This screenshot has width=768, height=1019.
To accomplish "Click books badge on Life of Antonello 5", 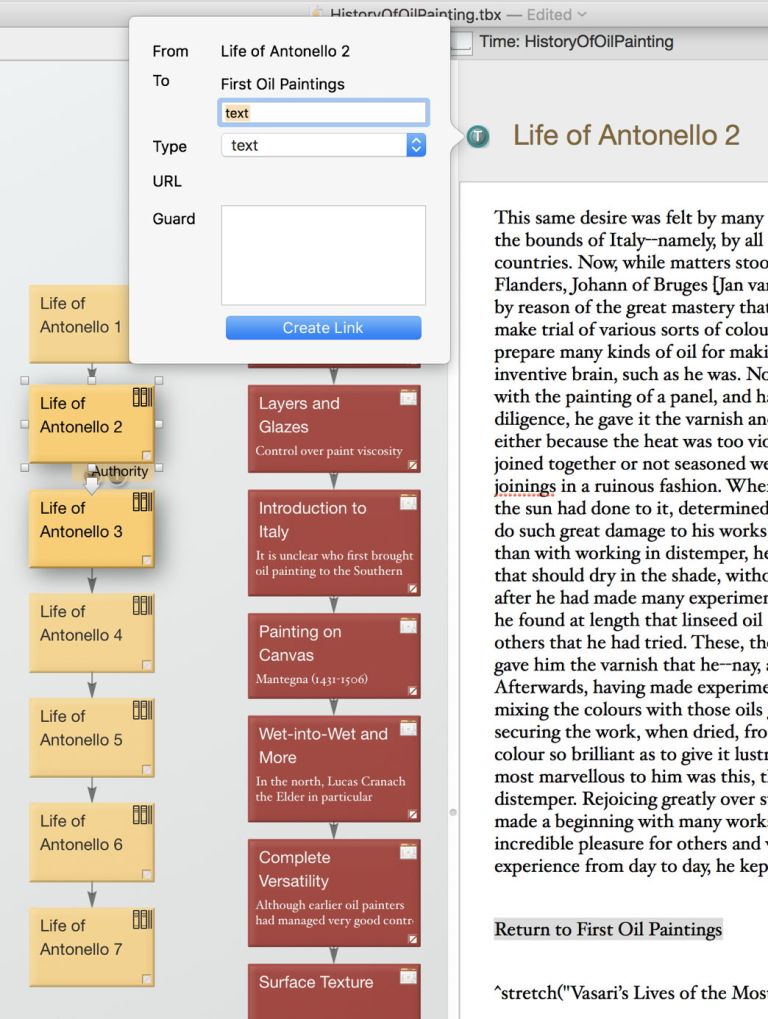I will 142,710.
